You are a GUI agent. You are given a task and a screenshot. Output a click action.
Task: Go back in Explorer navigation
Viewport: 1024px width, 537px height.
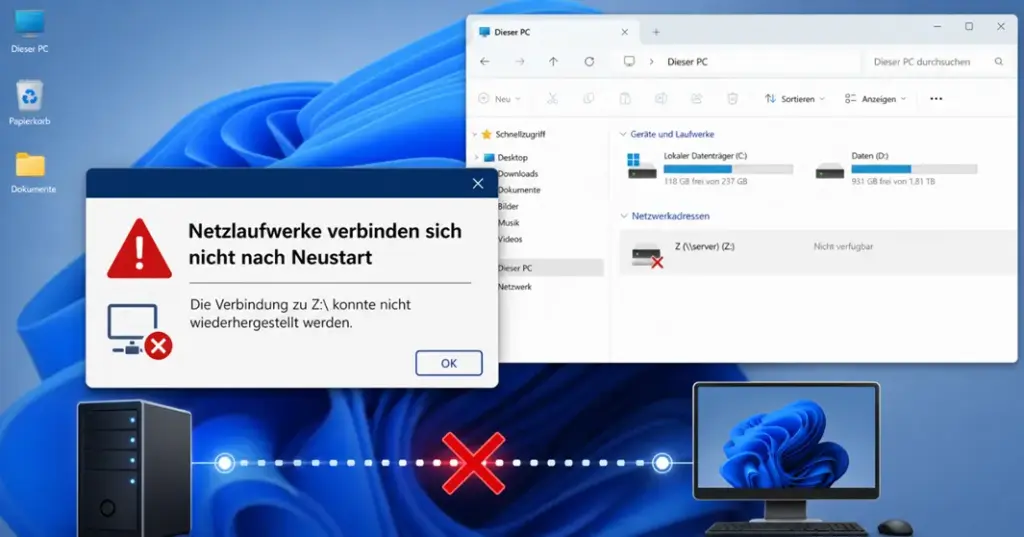pos(485,61)
